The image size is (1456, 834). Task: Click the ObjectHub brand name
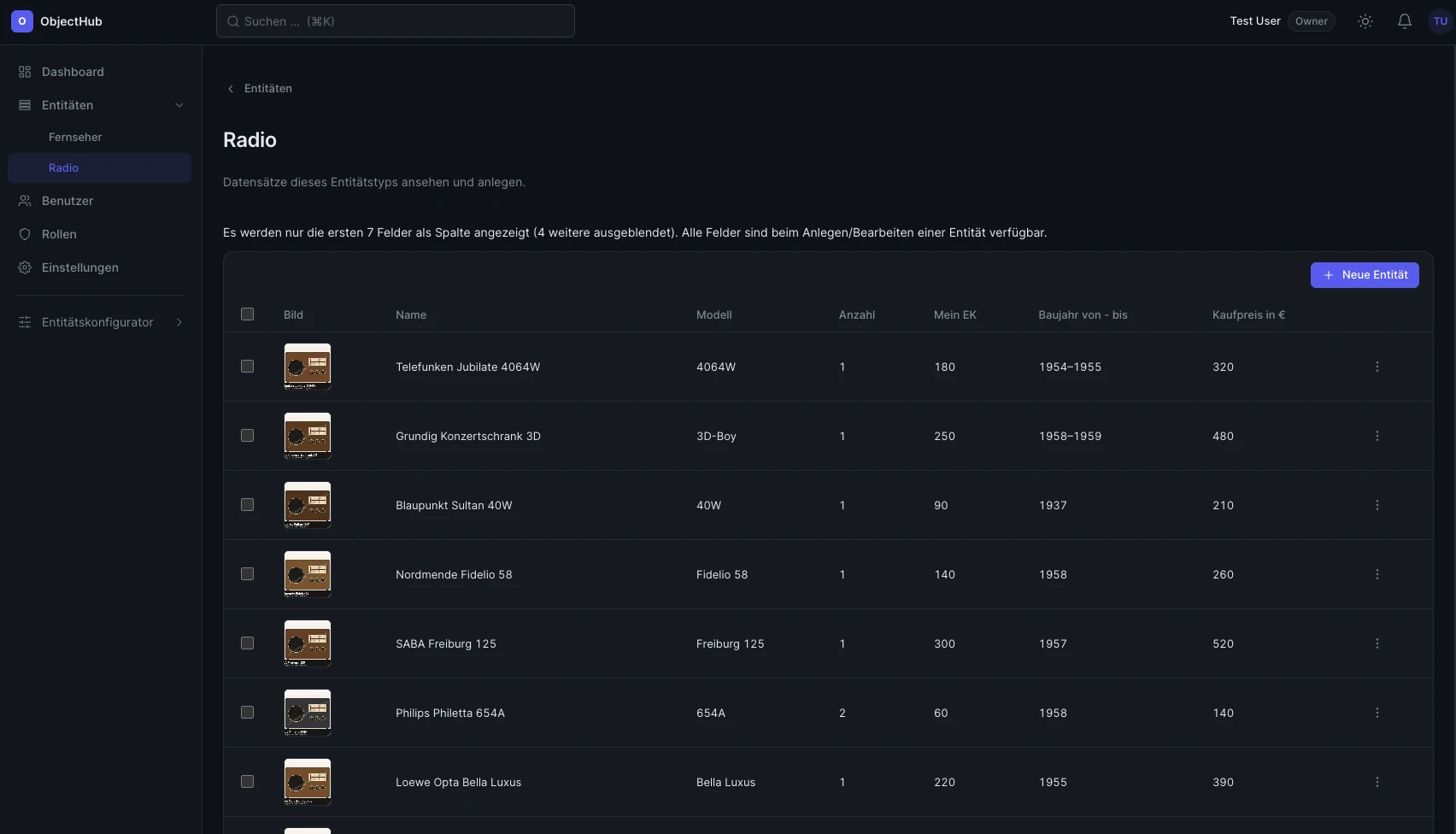click(71, 21)
